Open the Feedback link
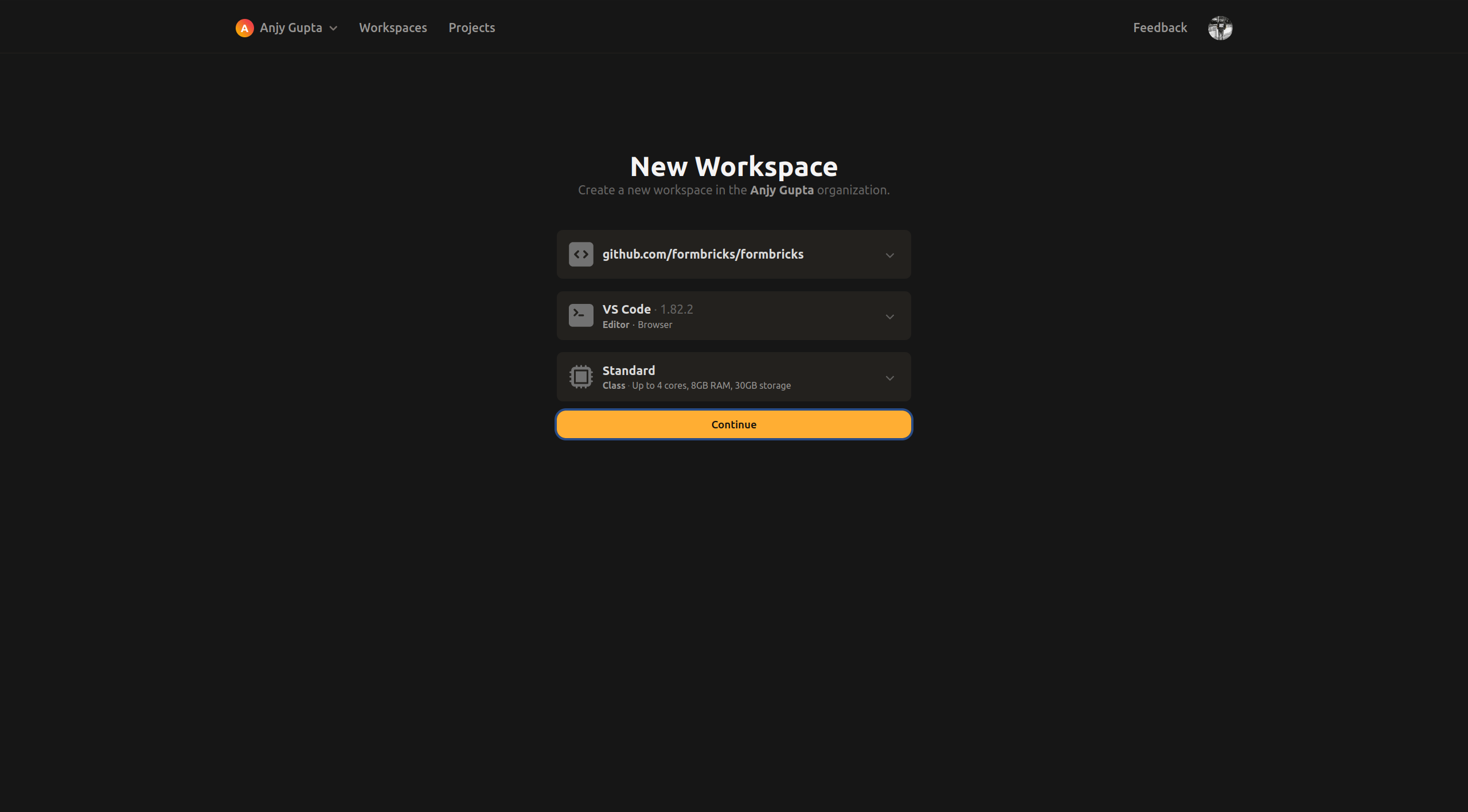Viewport: 1468px width, 812px height. [x=1160, y=28]
